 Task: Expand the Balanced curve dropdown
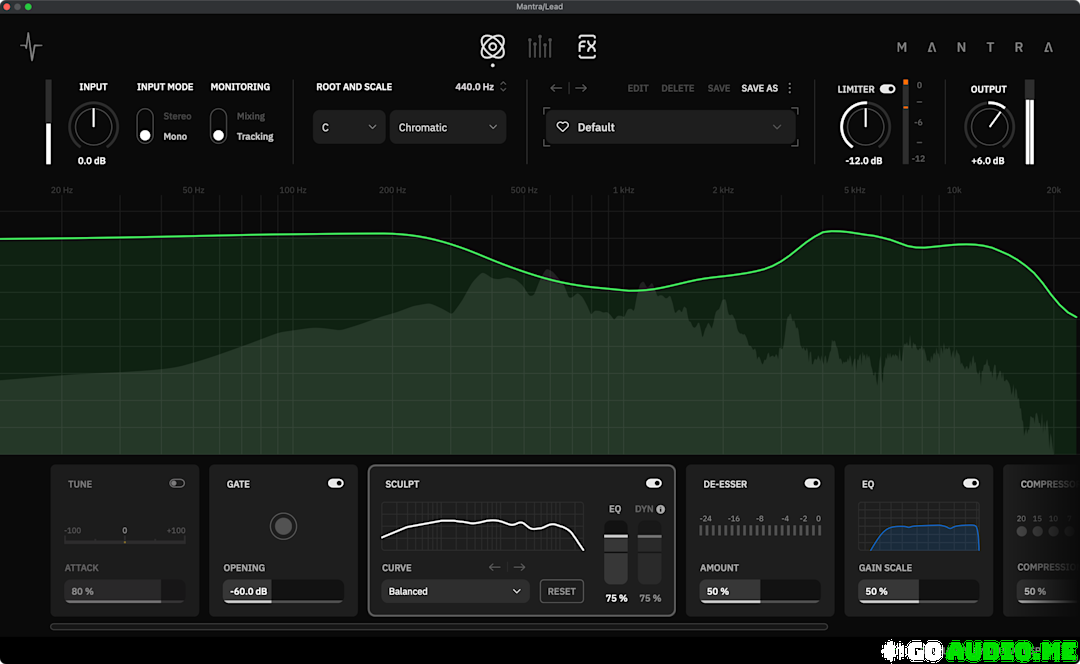point(455,591)
